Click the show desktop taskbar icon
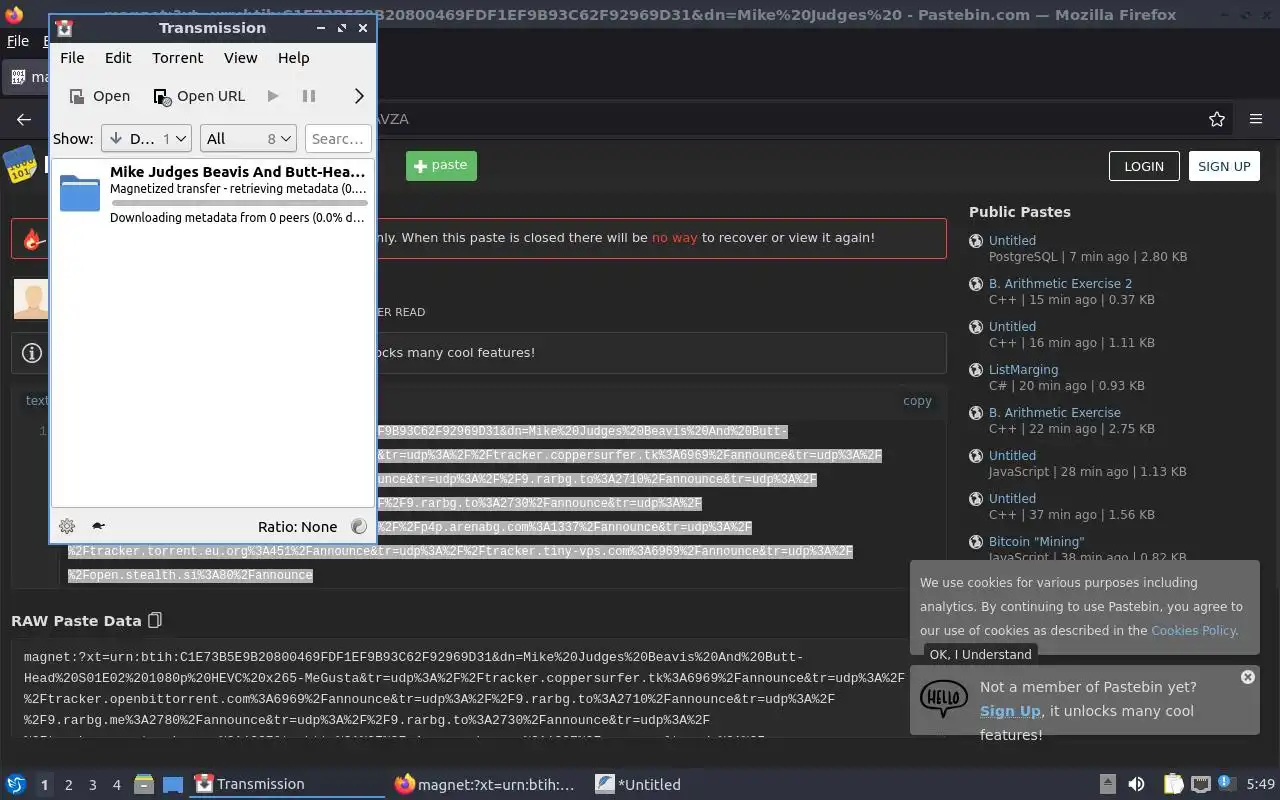Viewport: 1280px width, 800px height. pos(172,784)
